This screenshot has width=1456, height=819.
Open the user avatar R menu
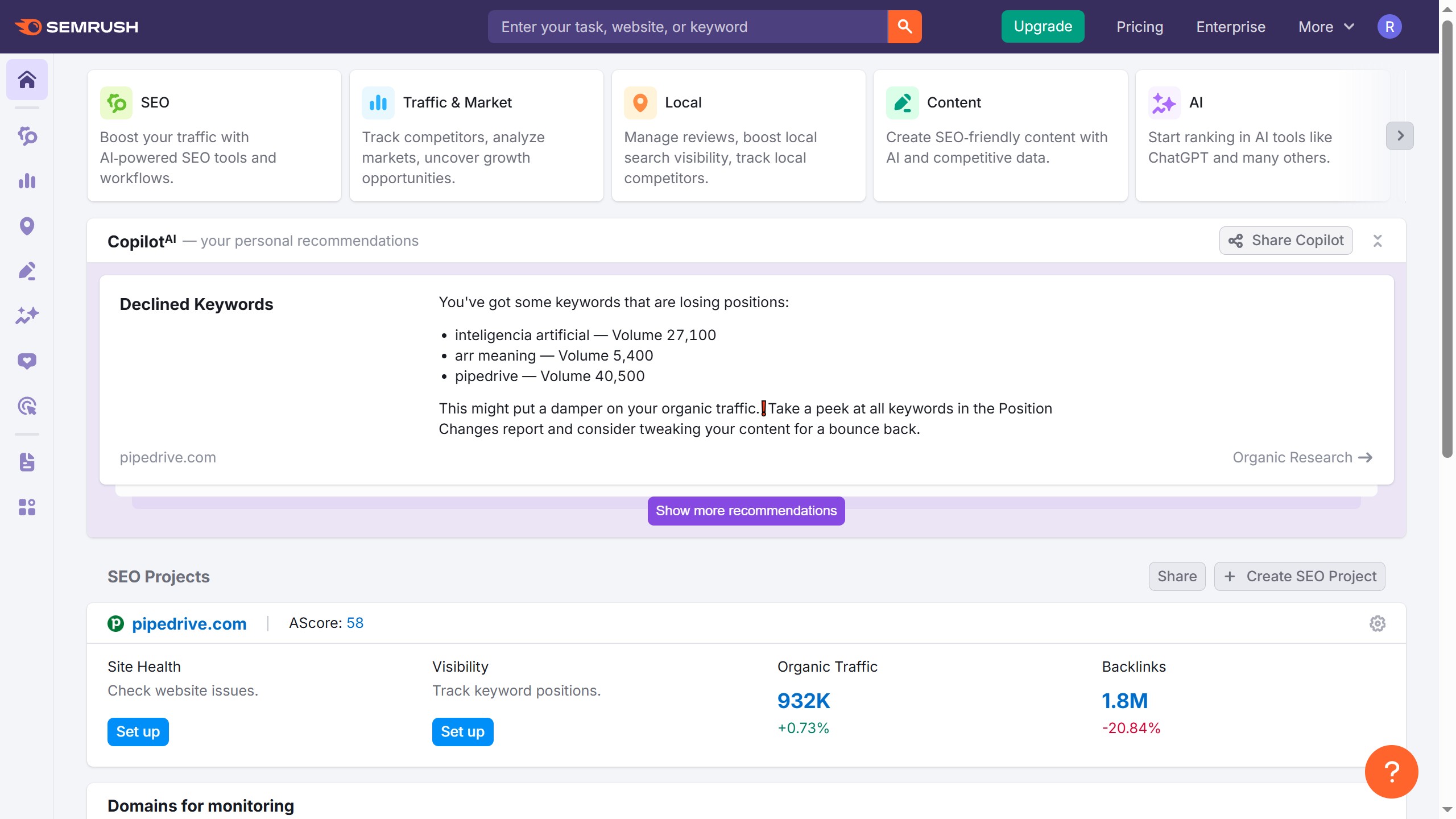(1389, 27)
